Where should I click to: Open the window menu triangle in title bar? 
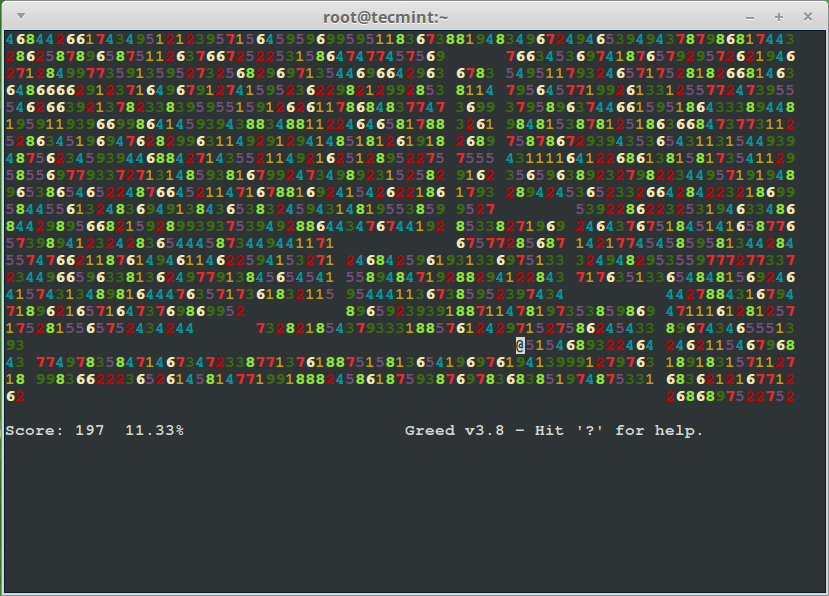[x=21, y=16]
